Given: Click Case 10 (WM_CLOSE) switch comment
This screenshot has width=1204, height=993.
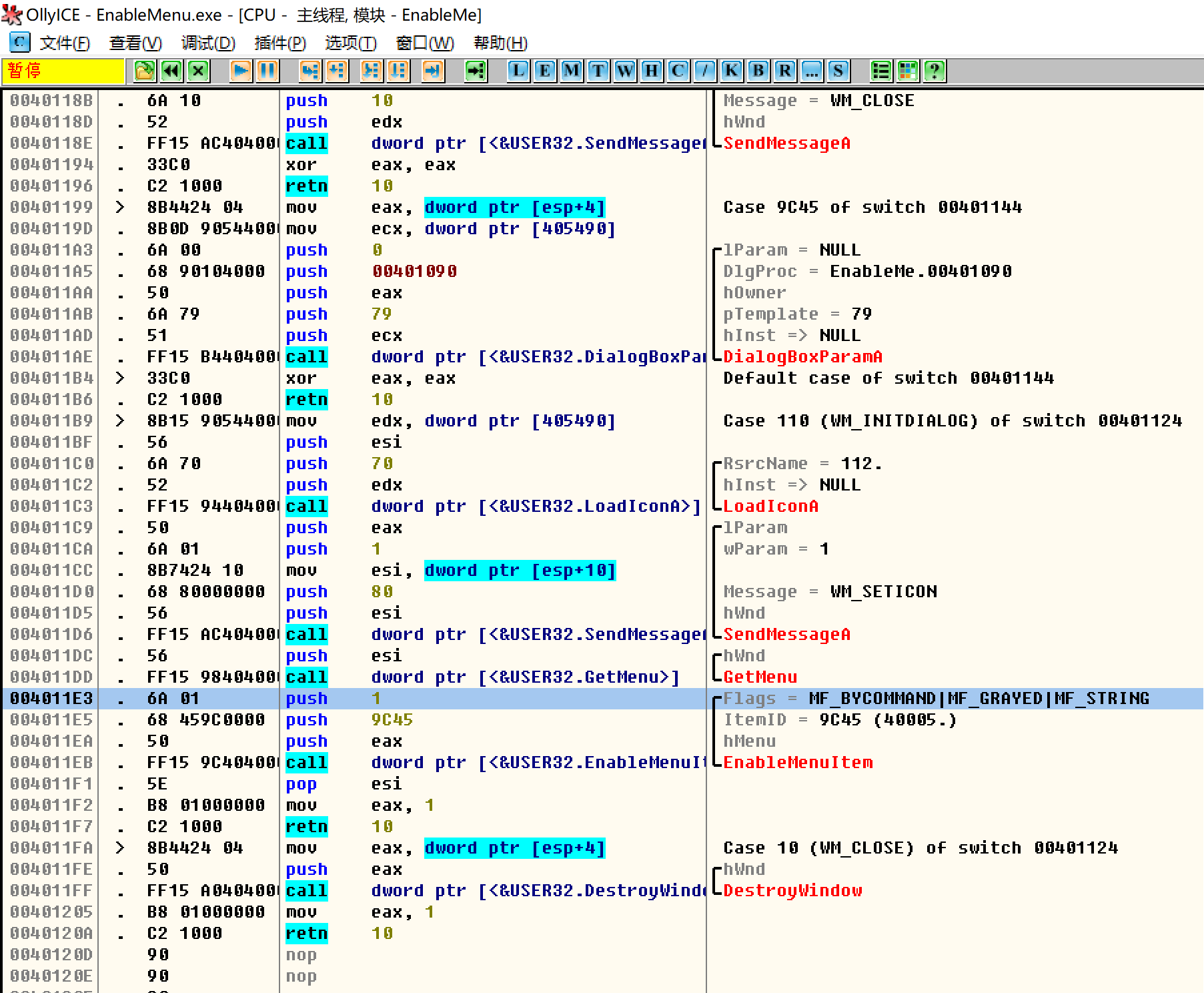Looking at the screenshot, I should (921, 848).
